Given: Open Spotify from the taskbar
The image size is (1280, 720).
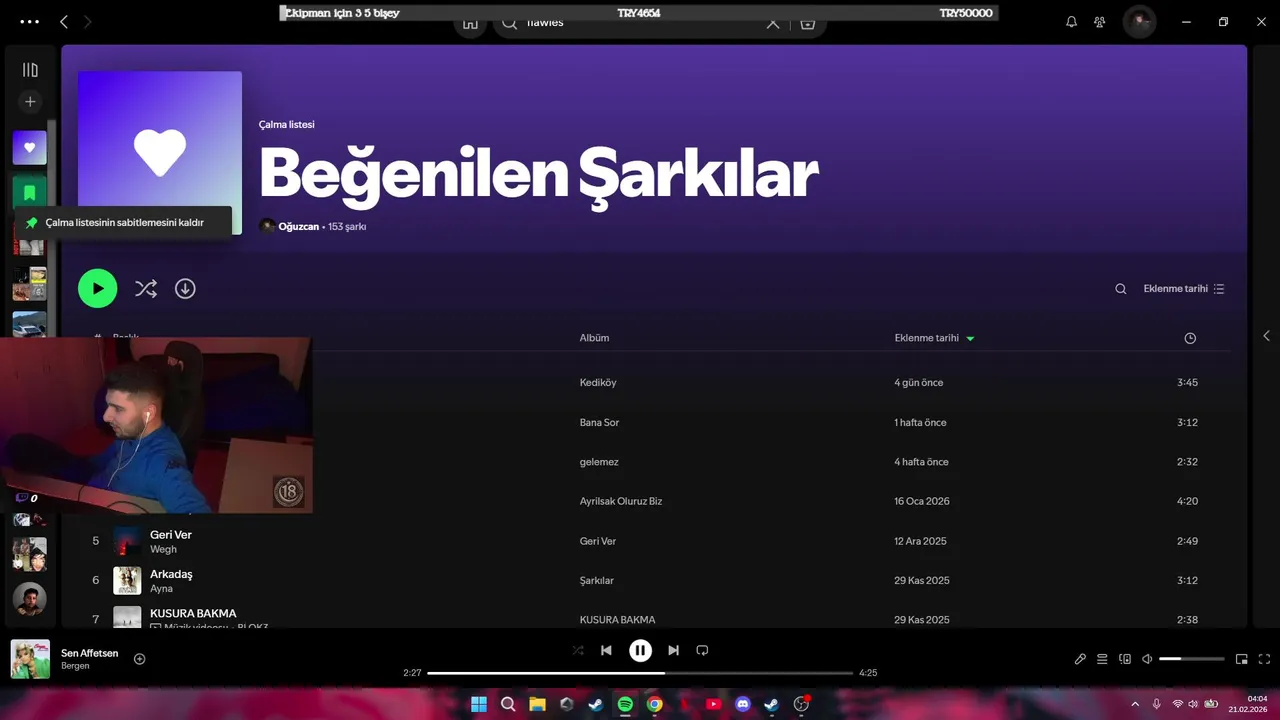Looking at the screenshot, I should (x=625, y=704).
